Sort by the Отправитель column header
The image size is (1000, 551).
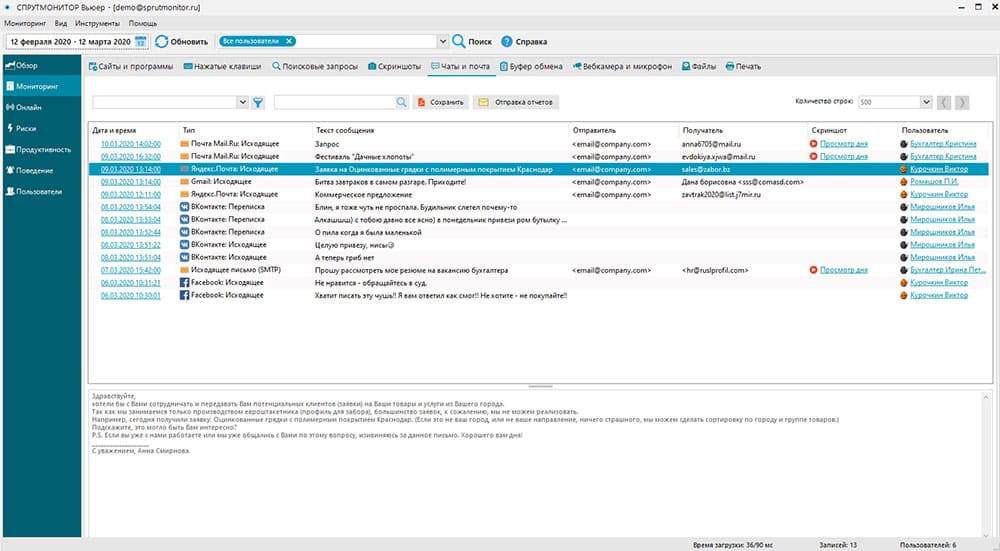coord(594,130)
